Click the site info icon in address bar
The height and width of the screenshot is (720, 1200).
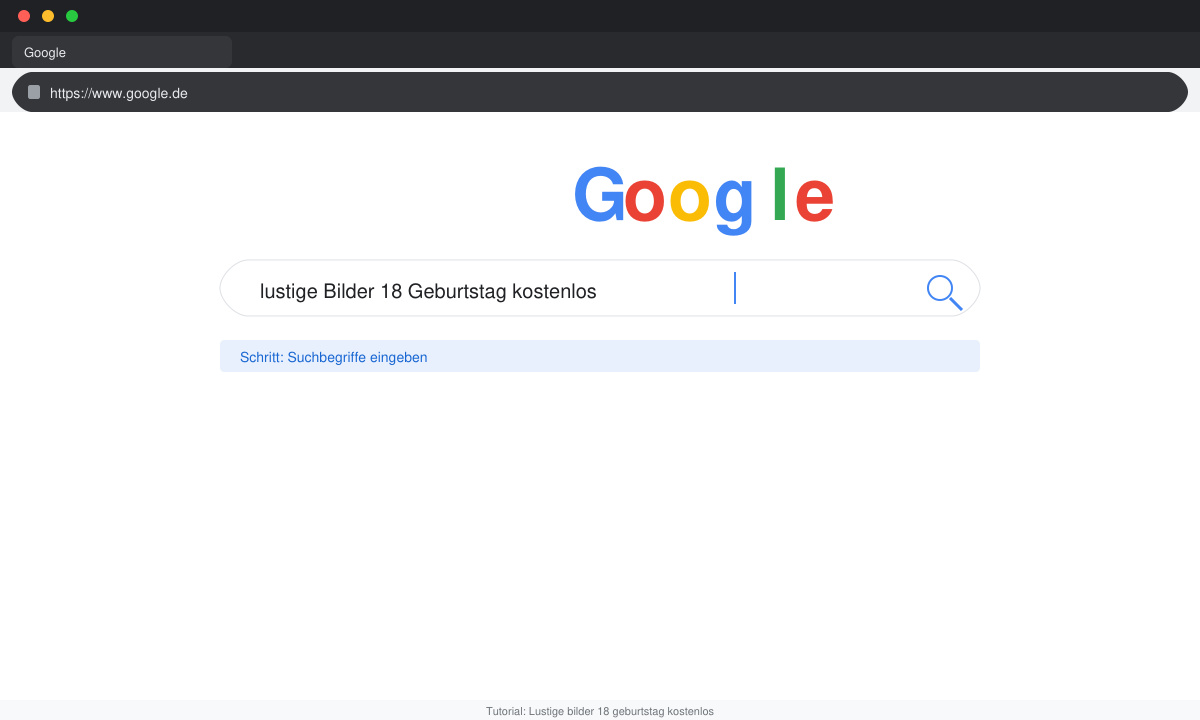(x=34, y=92)
